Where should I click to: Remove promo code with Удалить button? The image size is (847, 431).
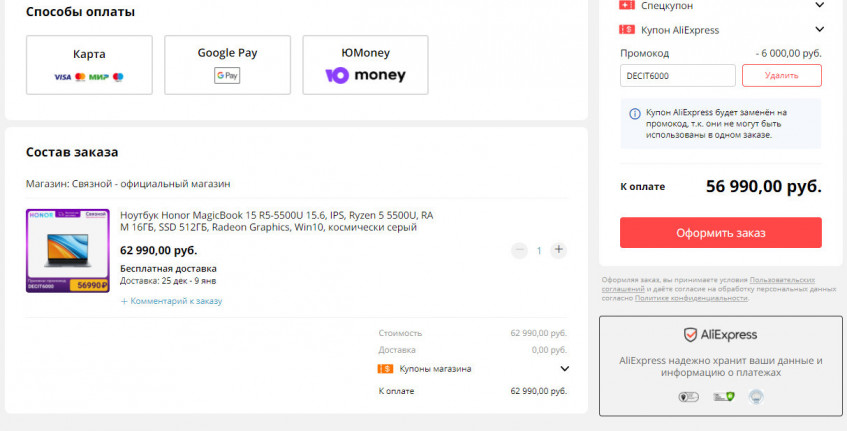[x=781, y=75]
